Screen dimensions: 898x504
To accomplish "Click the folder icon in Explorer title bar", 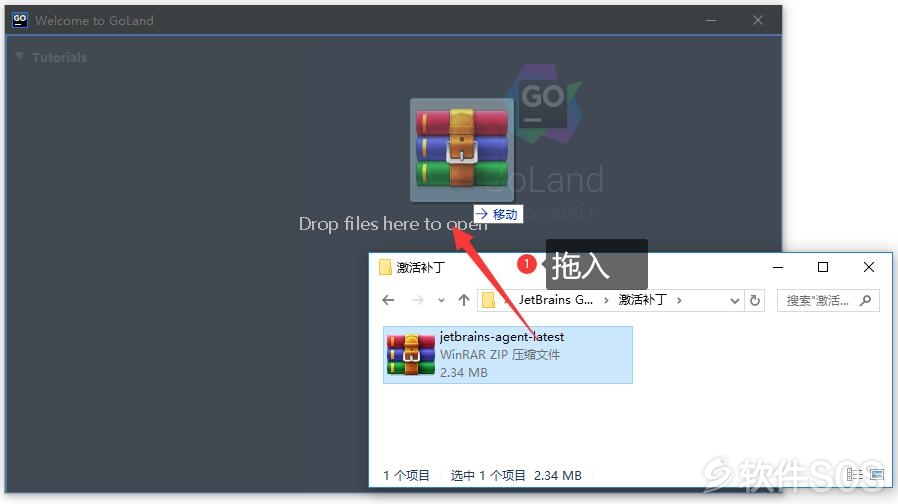I will point(385,267).
